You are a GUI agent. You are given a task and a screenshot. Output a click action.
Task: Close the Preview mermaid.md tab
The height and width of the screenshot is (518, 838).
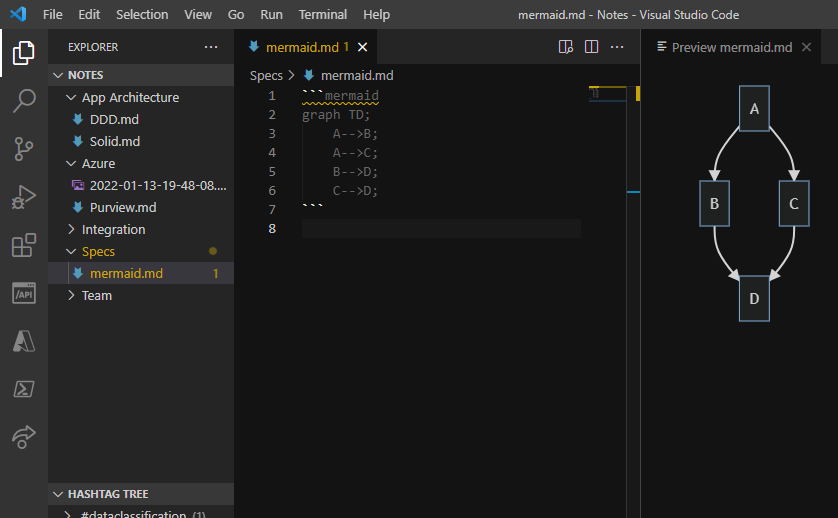pyautogui.click(x=806, y=47)
